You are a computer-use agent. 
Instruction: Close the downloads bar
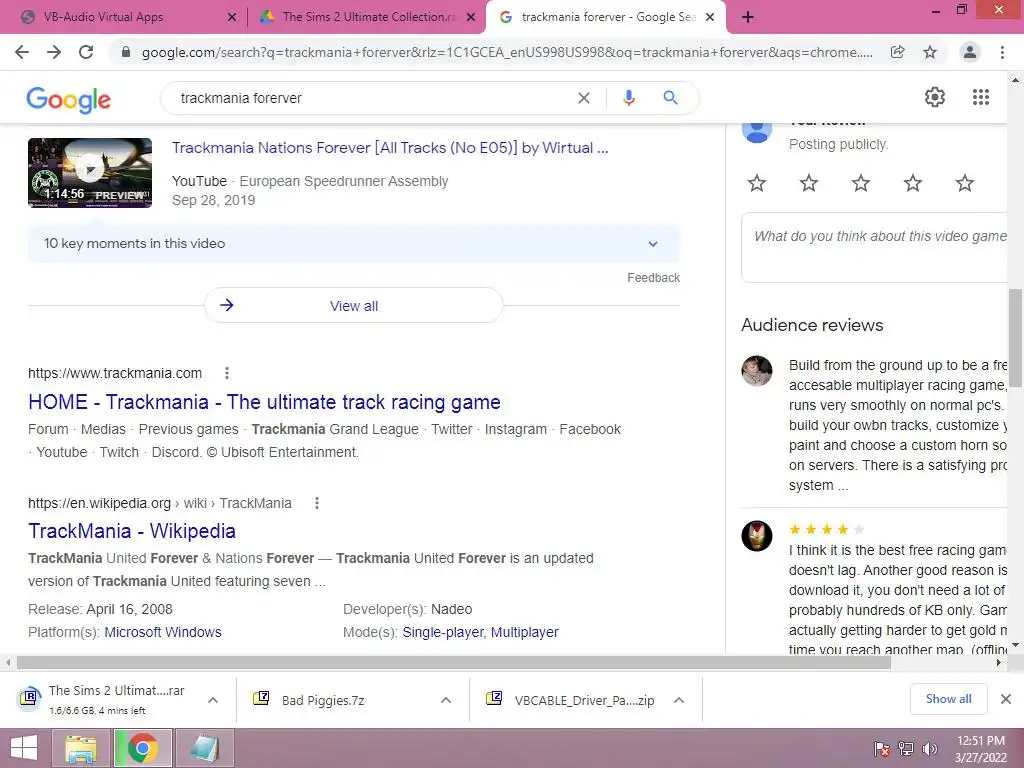click(1006, 699)
